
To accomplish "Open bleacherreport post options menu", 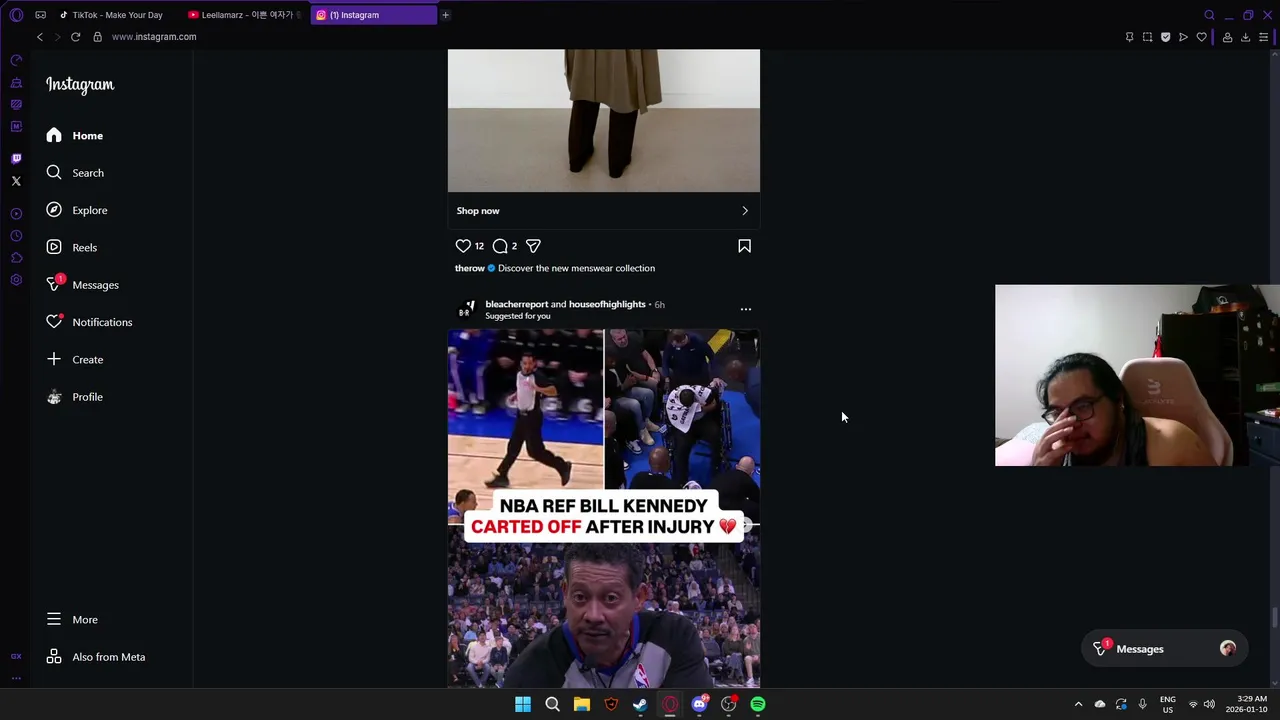I will (x=745, y=309).
